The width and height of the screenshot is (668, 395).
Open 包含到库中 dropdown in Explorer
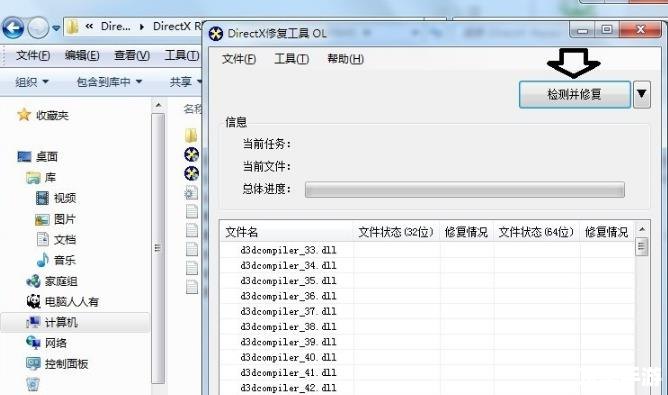(109, 81)
